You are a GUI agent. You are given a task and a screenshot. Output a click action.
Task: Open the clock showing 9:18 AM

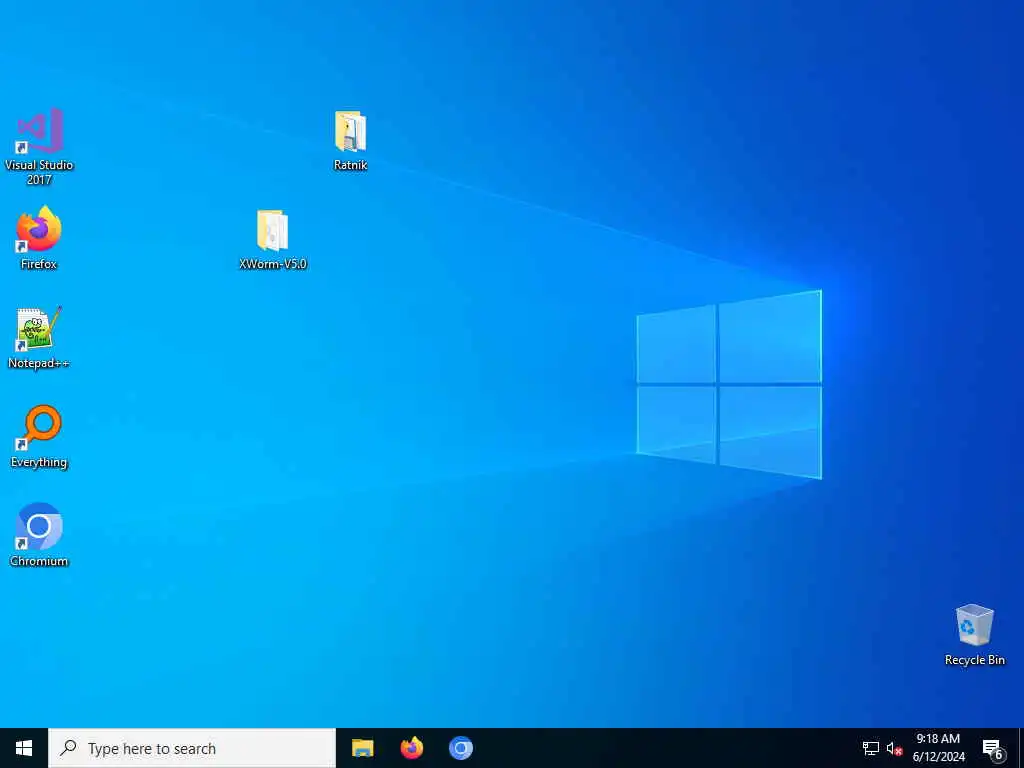click(x=938, y=748)
